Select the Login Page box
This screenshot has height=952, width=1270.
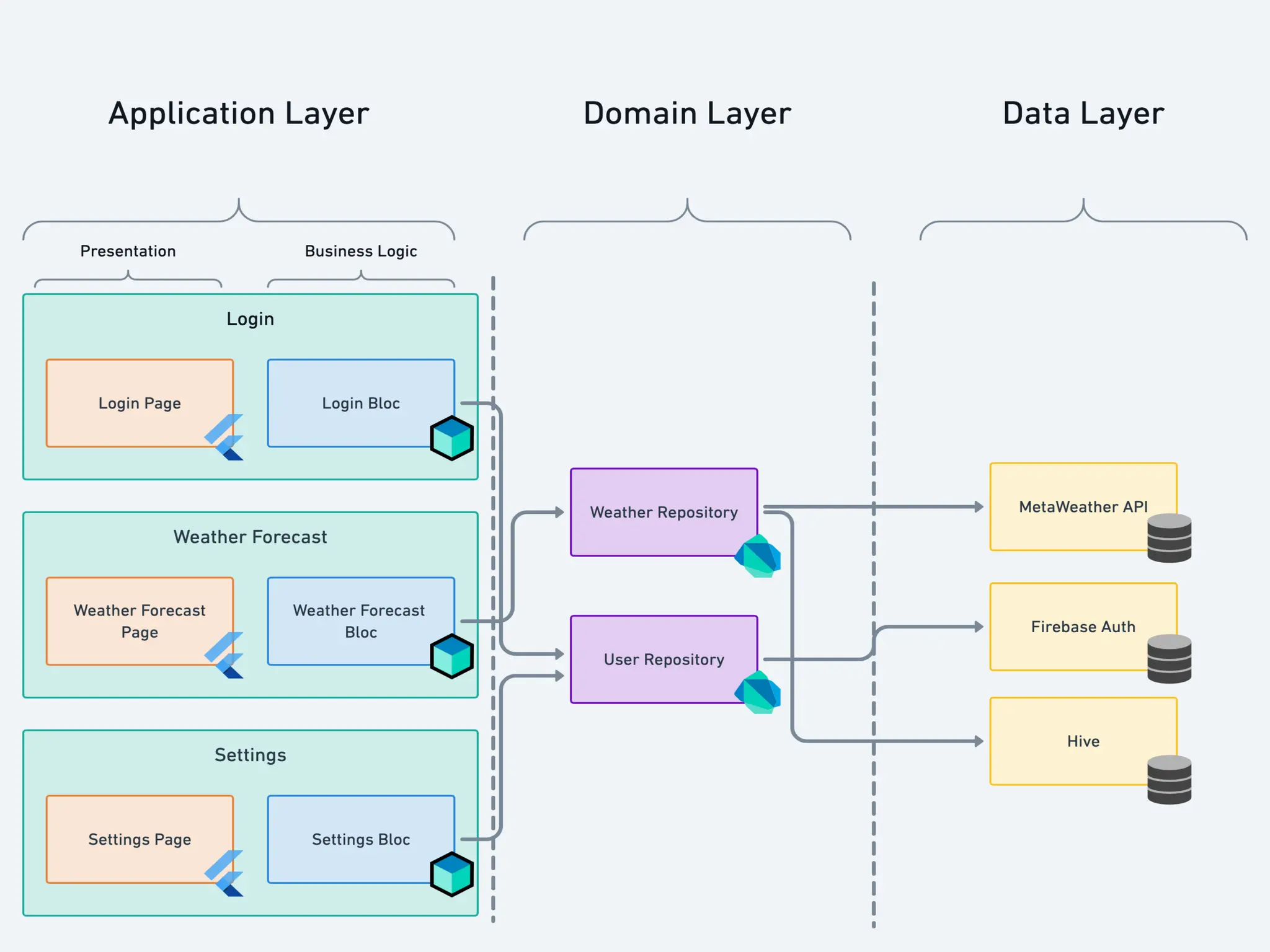140,403
